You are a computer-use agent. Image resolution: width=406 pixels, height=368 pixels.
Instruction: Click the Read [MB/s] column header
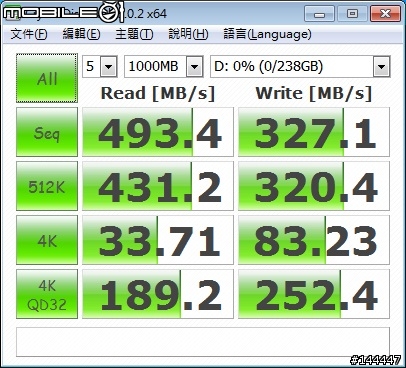point(158,93)
